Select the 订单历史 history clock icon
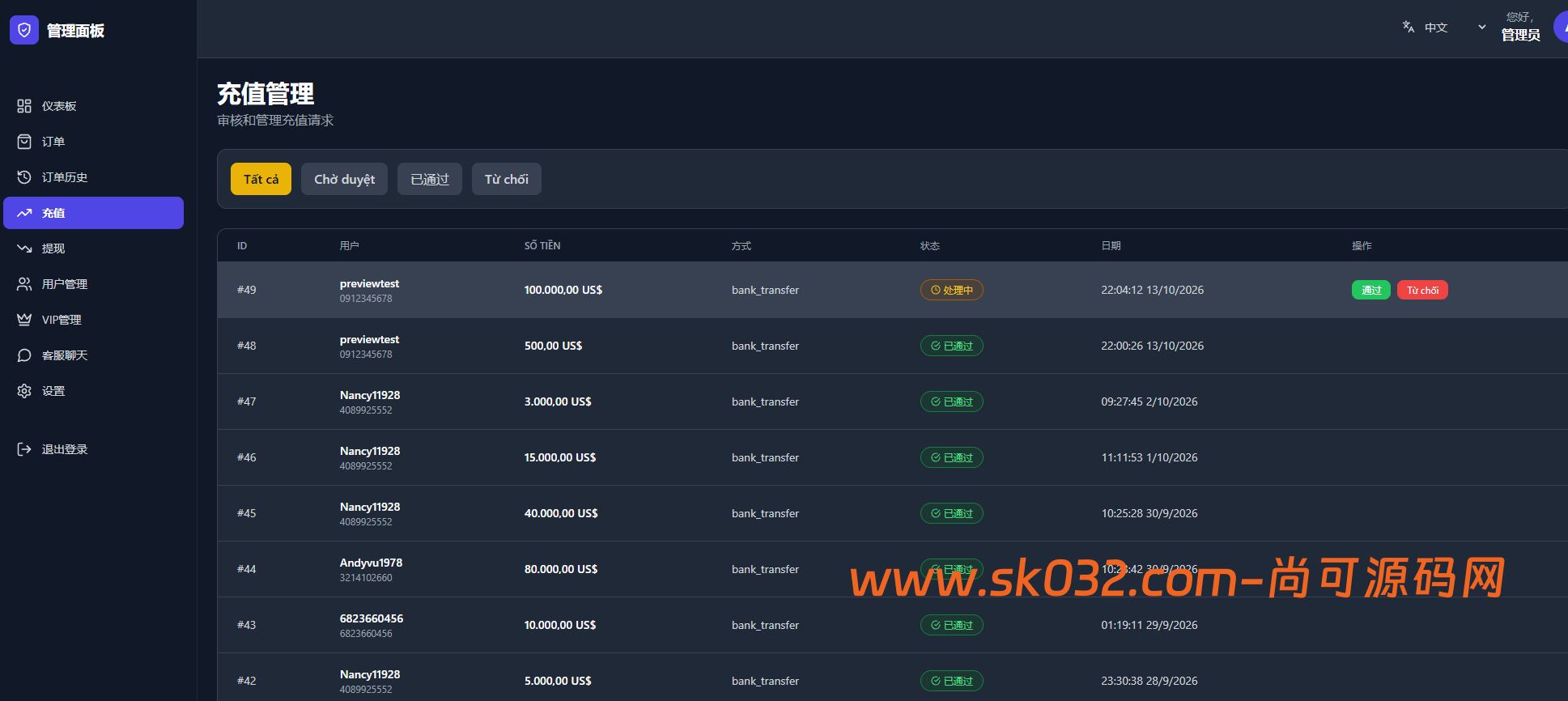The width and height of the screenshot is (1568, 701). [x=24, y=177]
